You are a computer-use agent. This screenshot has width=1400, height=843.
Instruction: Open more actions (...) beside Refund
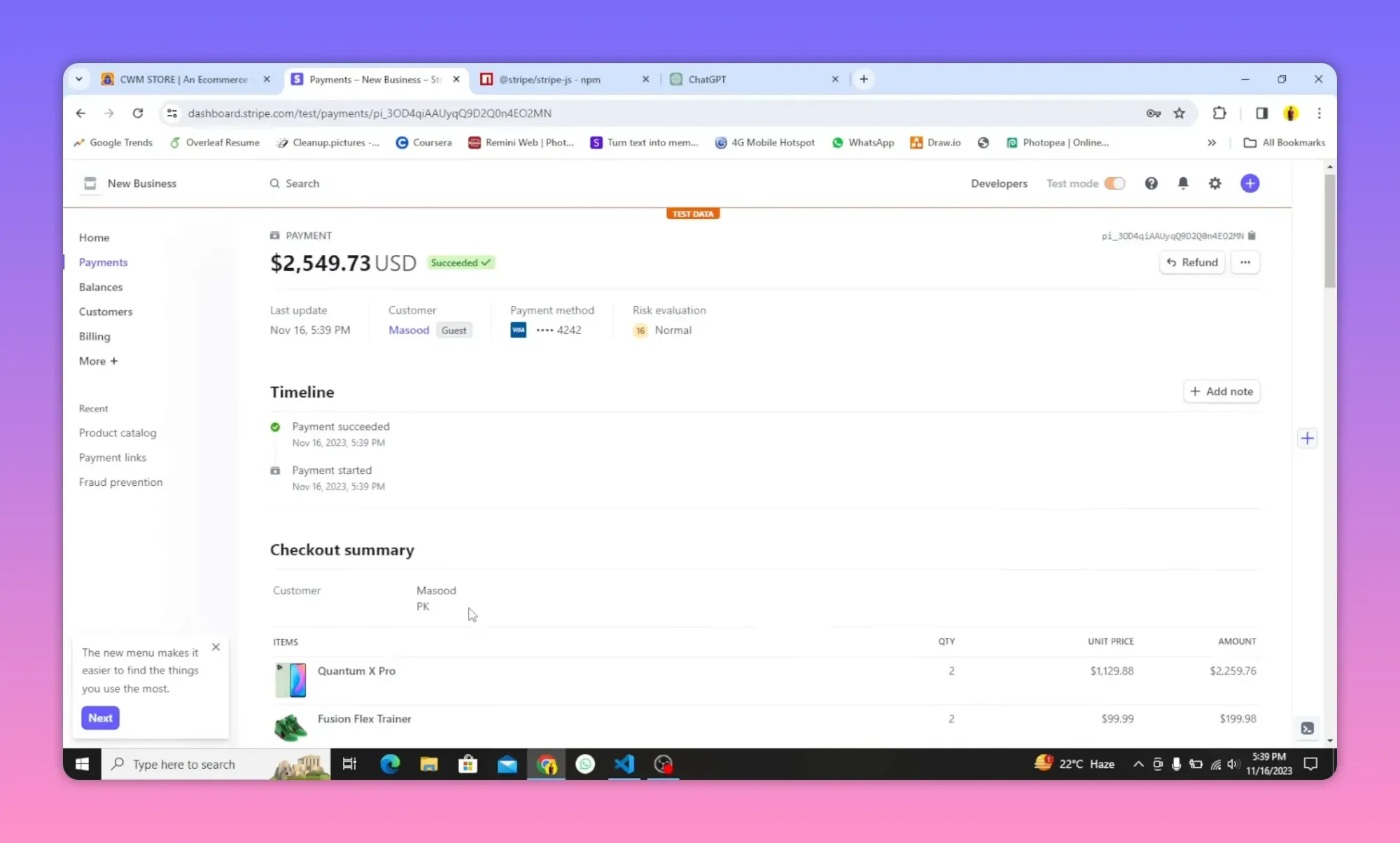(1245, 262)
